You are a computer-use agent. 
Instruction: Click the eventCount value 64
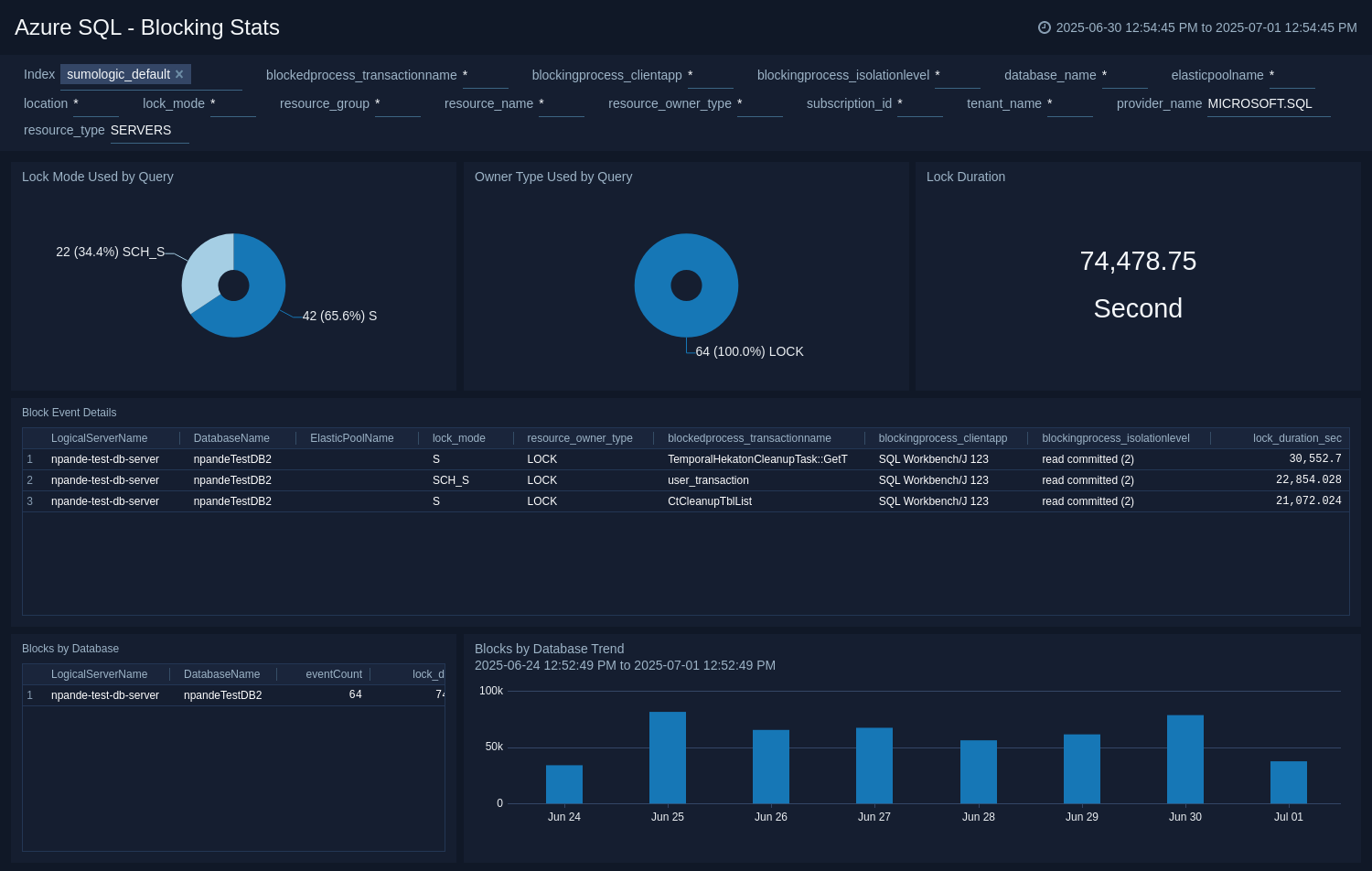(x=355, y=695)
